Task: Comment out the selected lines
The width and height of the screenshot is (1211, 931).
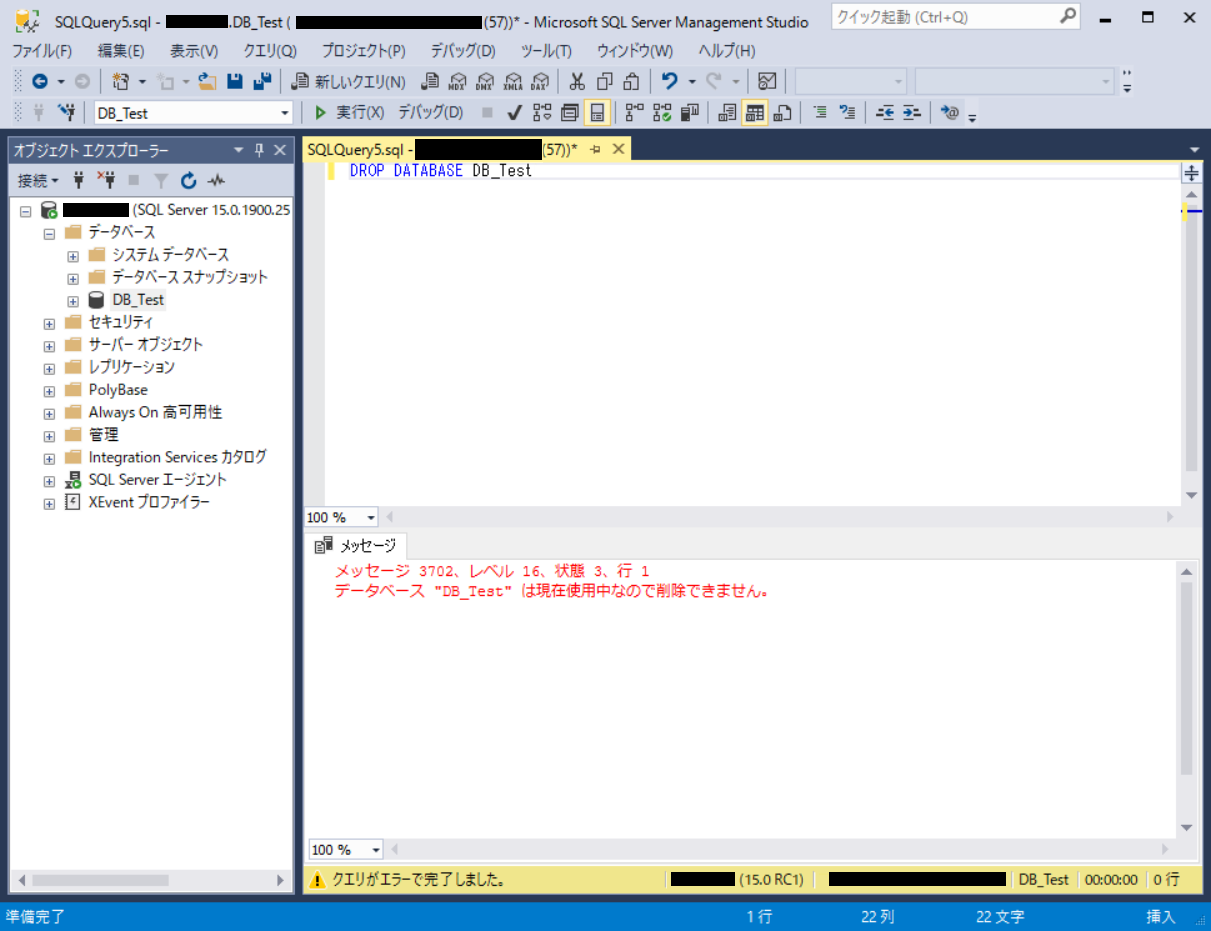Action: (x=820, y=113)
